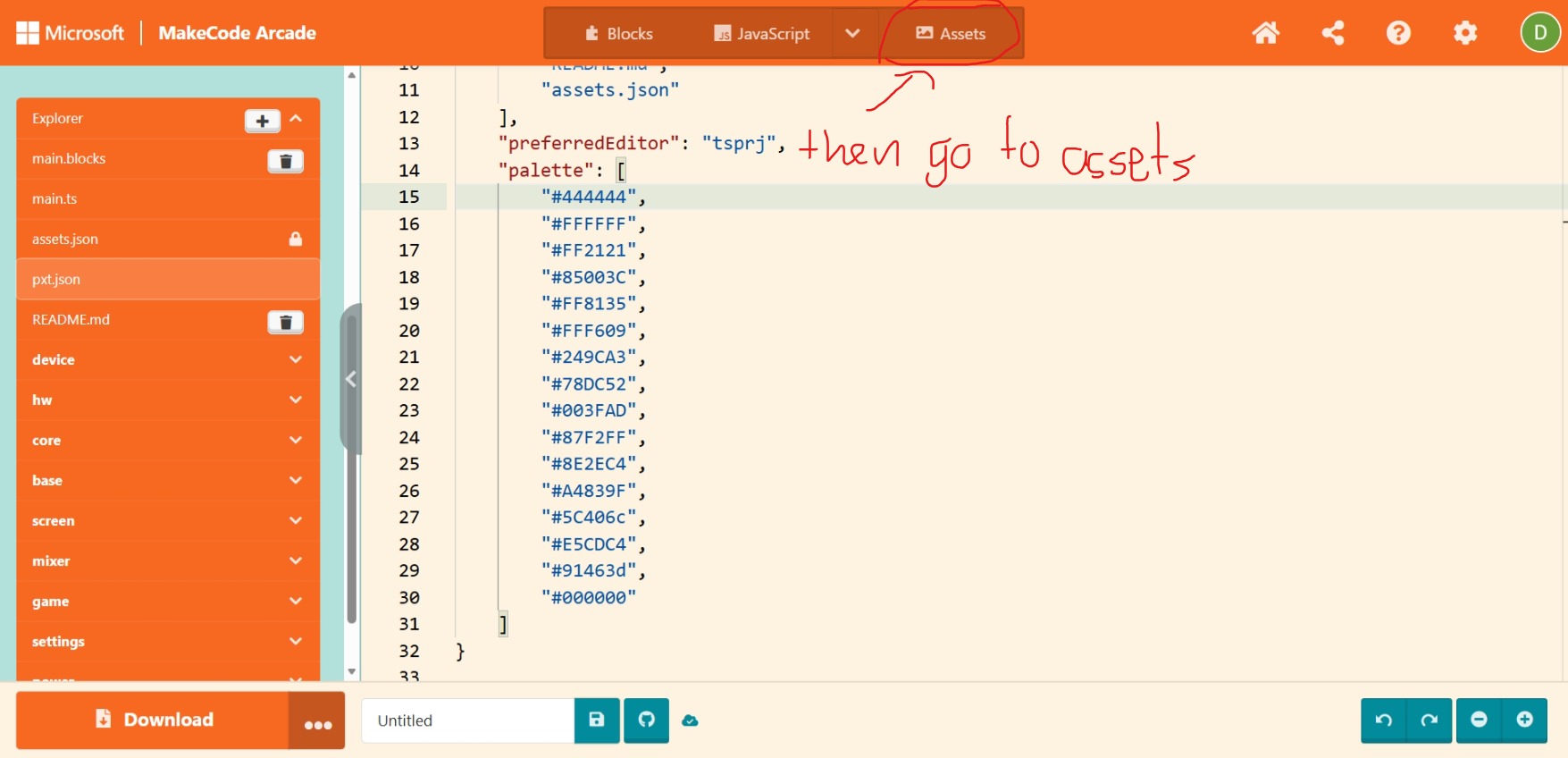The height and width of the screenshot is (758, 1568).
Task: Collapse the simulator side panel arrow
Action: 351,379
